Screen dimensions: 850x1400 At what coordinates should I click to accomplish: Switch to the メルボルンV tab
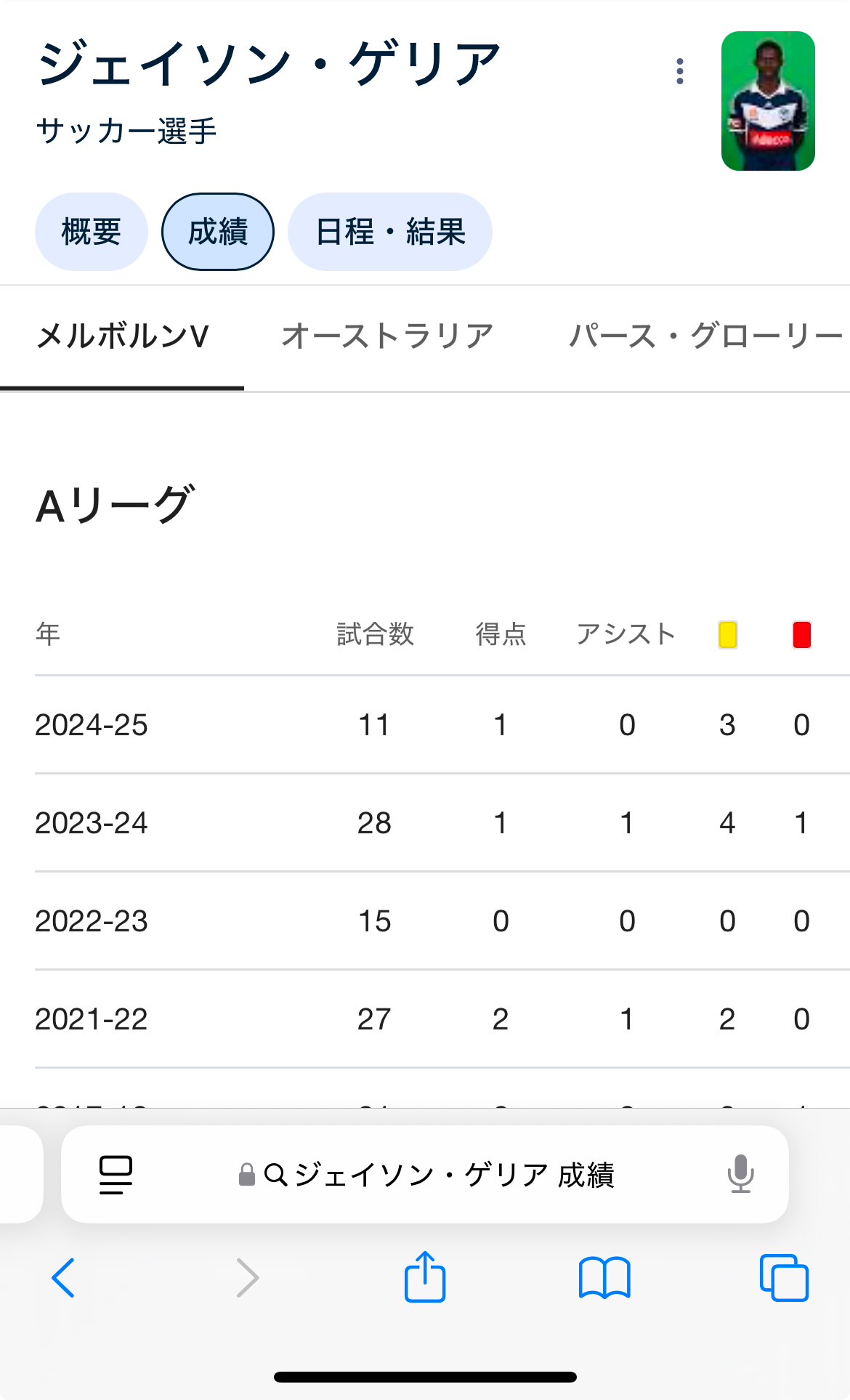click(122, 336)
